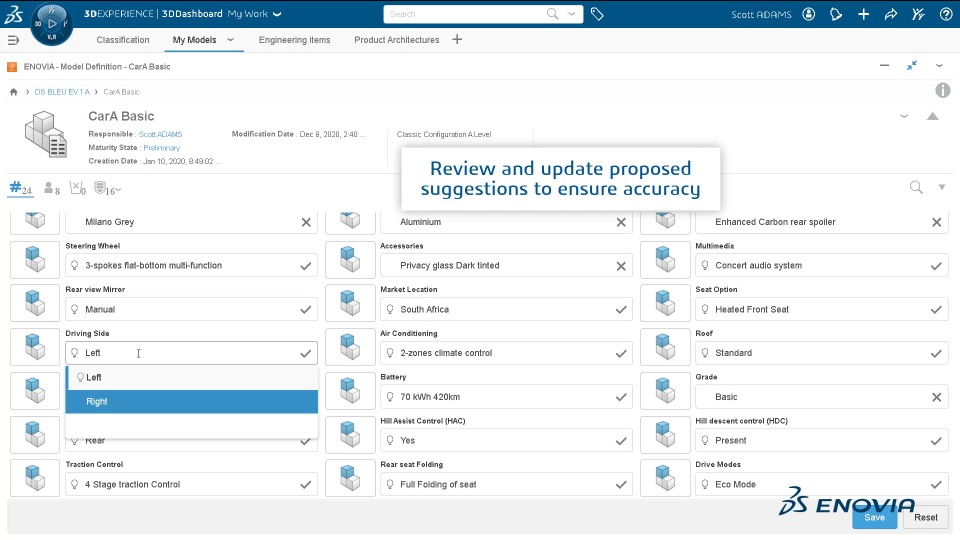Screen dimensions: 960x540
Task: Switch to the Engineering items tab
Action: [294, 40]
